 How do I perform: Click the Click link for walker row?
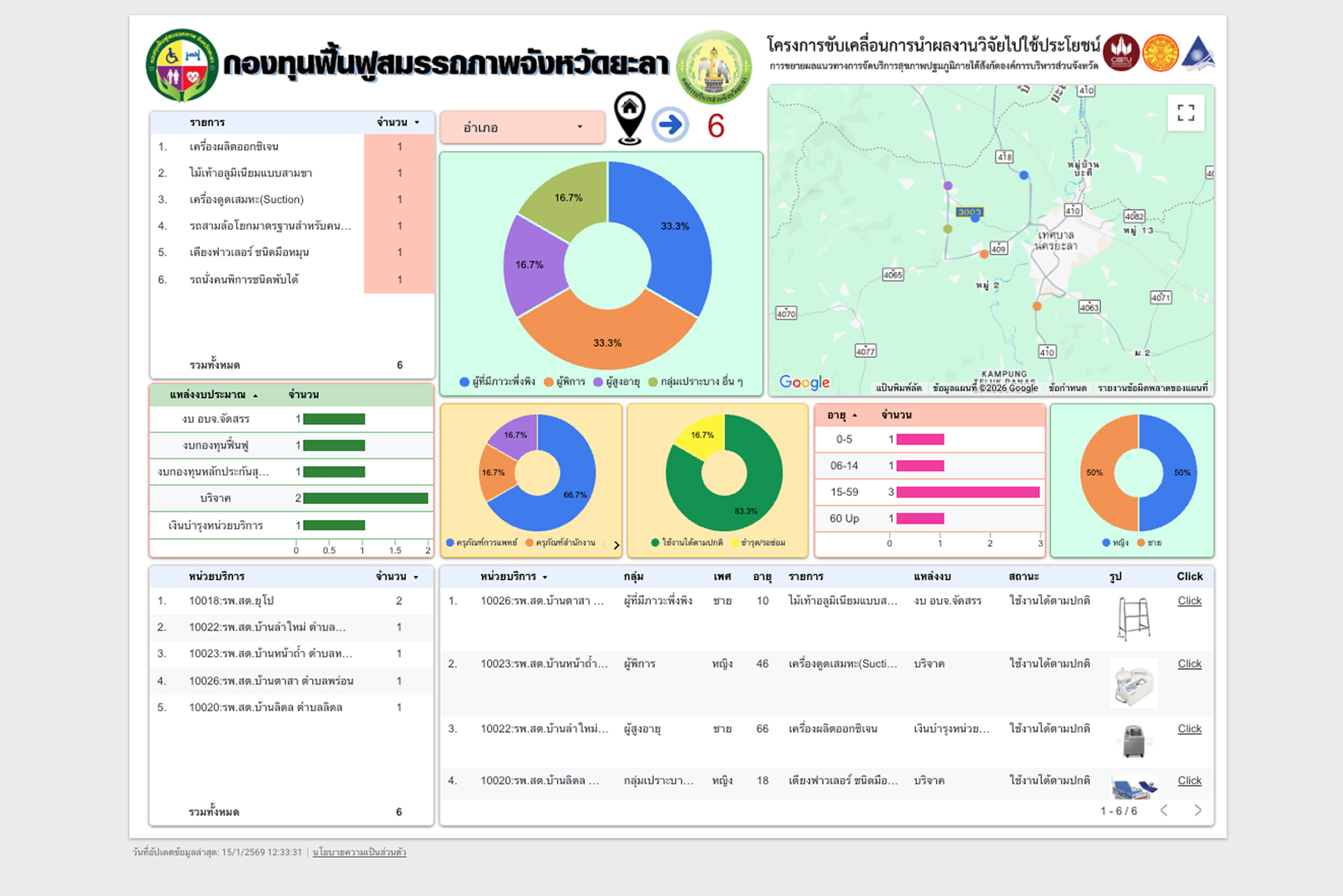[x=1189, y=601]
